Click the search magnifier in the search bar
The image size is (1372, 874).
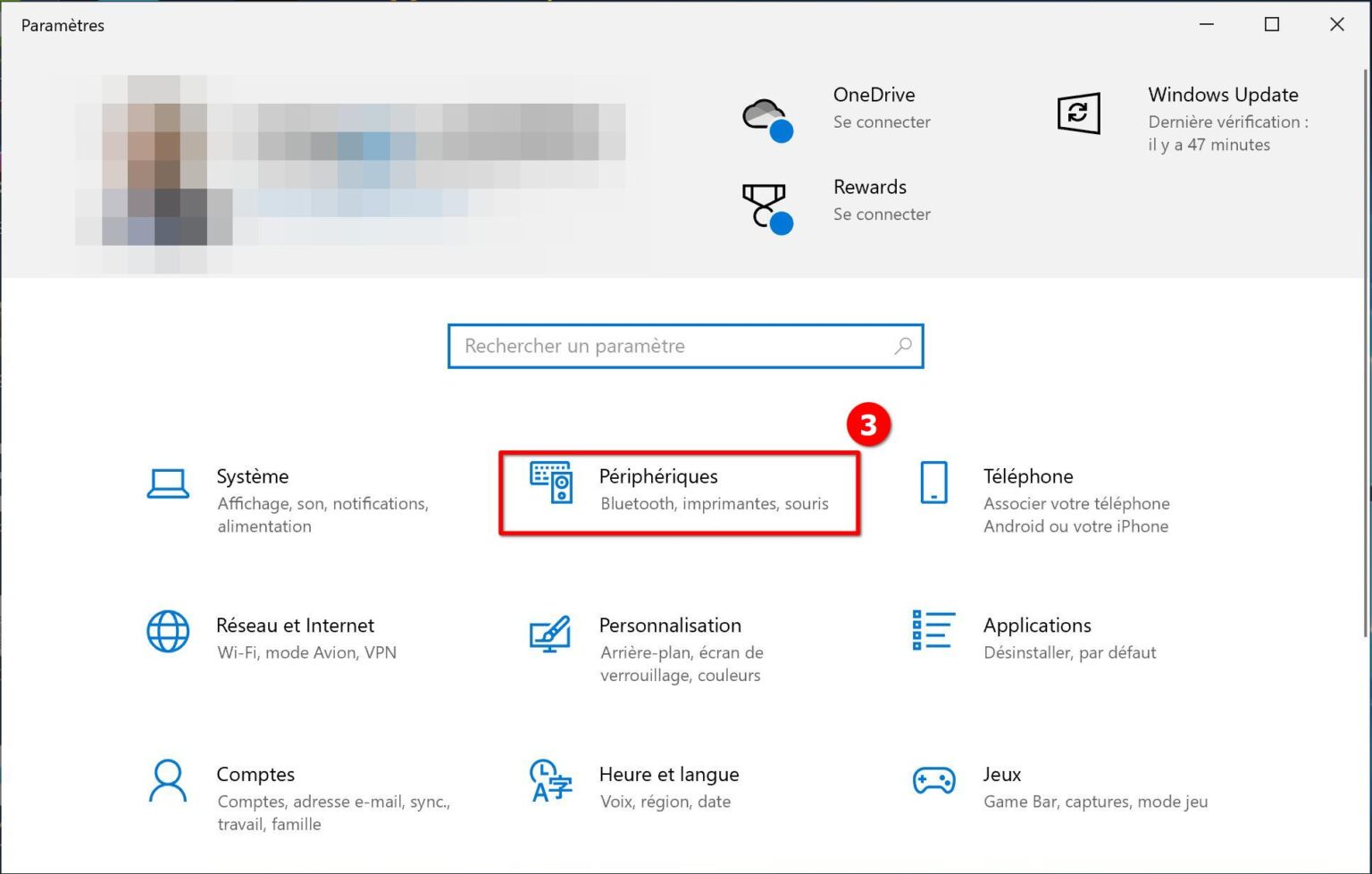point(904,346)
